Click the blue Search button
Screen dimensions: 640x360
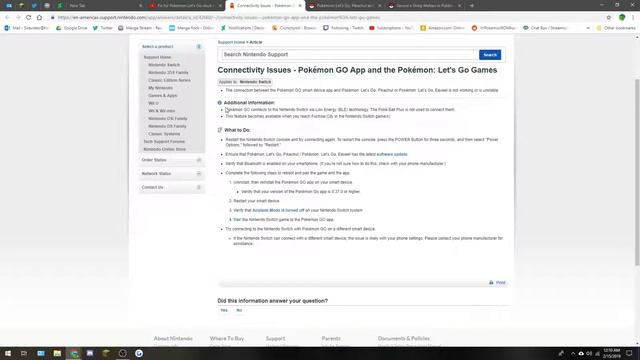[x=490, y=55]
